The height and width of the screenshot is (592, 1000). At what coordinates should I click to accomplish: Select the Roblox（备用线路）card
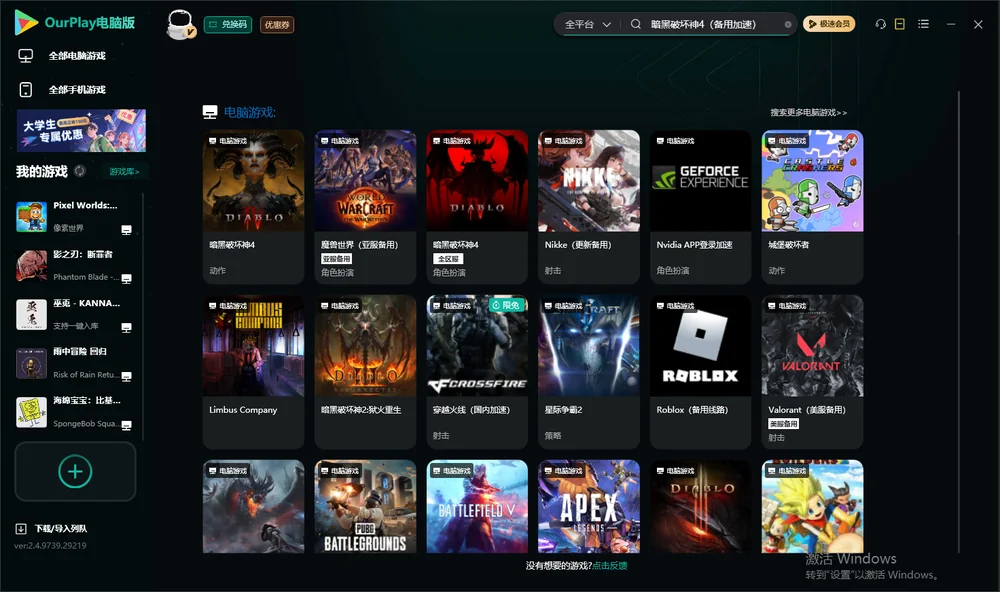tap(700, 372)
